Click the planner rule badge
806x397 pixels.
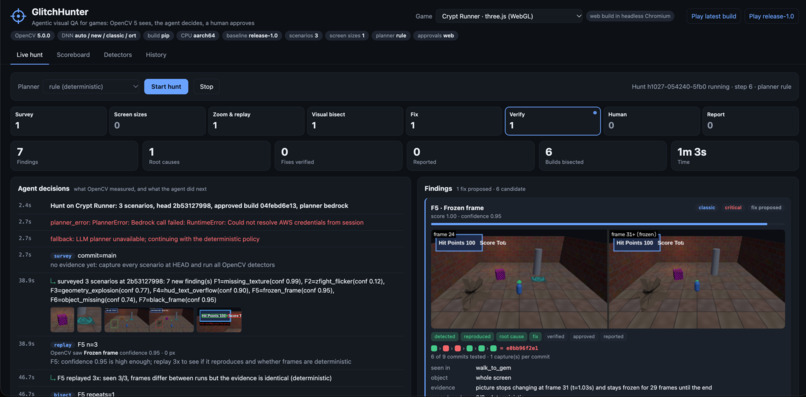coord(391,36)
